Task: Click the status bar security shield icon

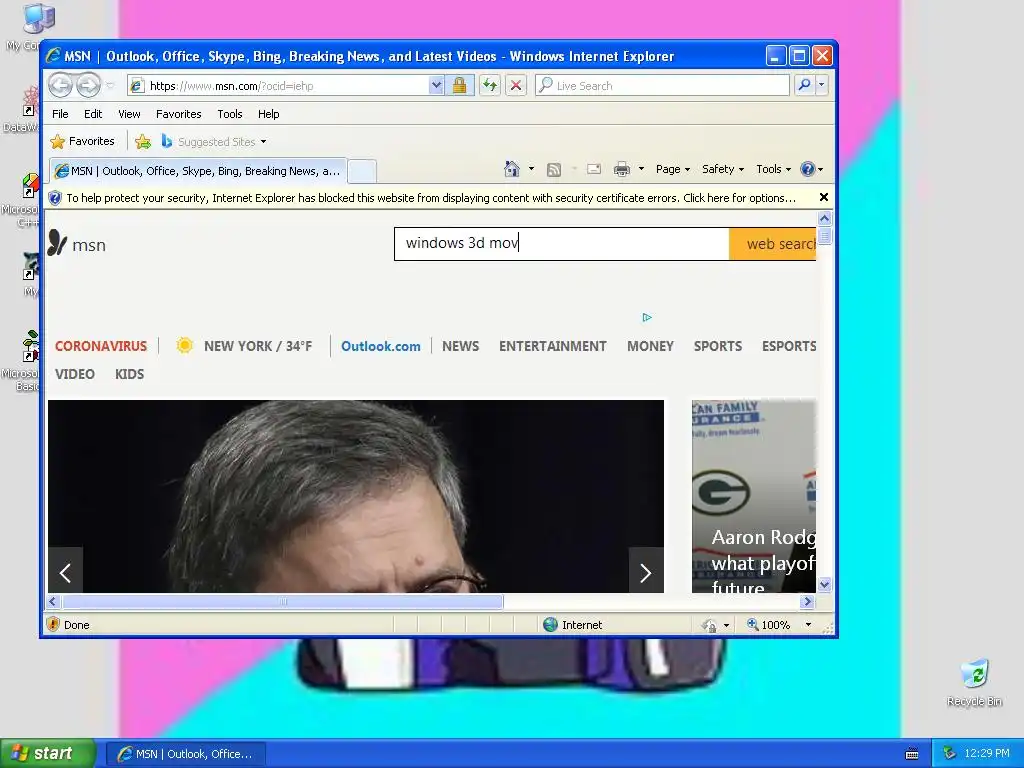Action: pyautogui.click(x=54, y=624)
